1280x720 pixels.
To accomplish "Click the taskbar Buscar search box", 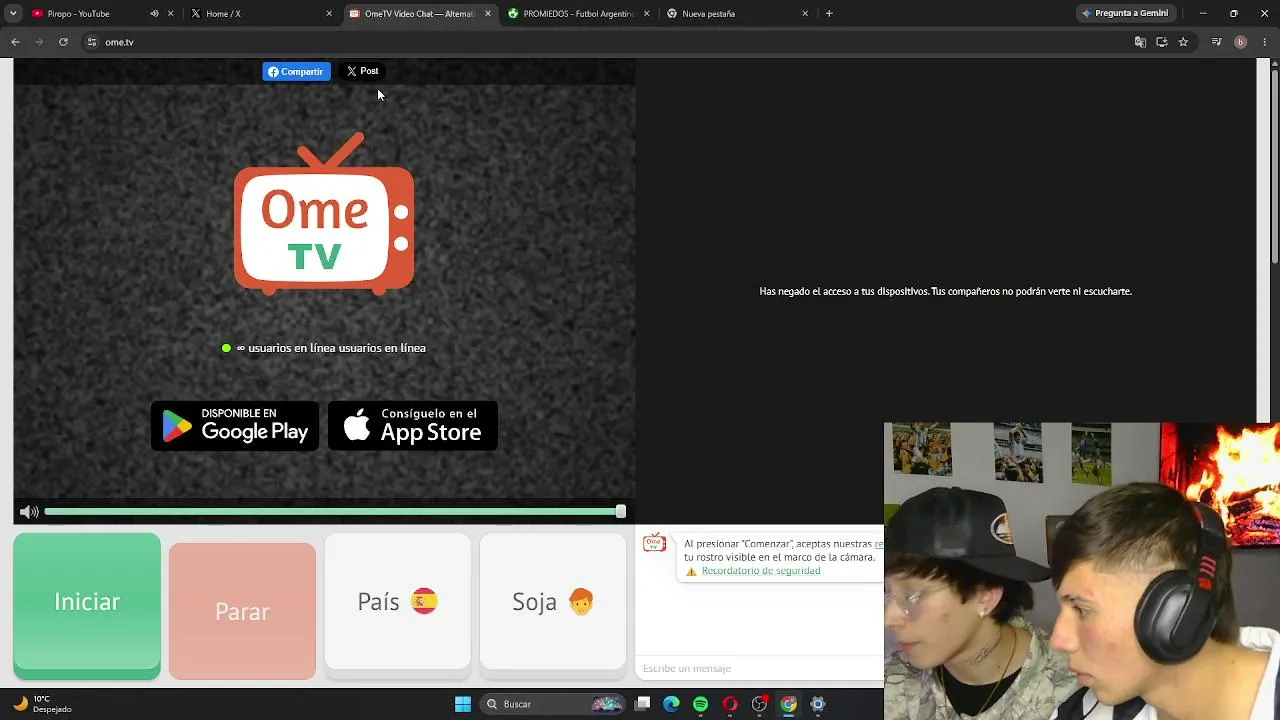I will (553, 704).
